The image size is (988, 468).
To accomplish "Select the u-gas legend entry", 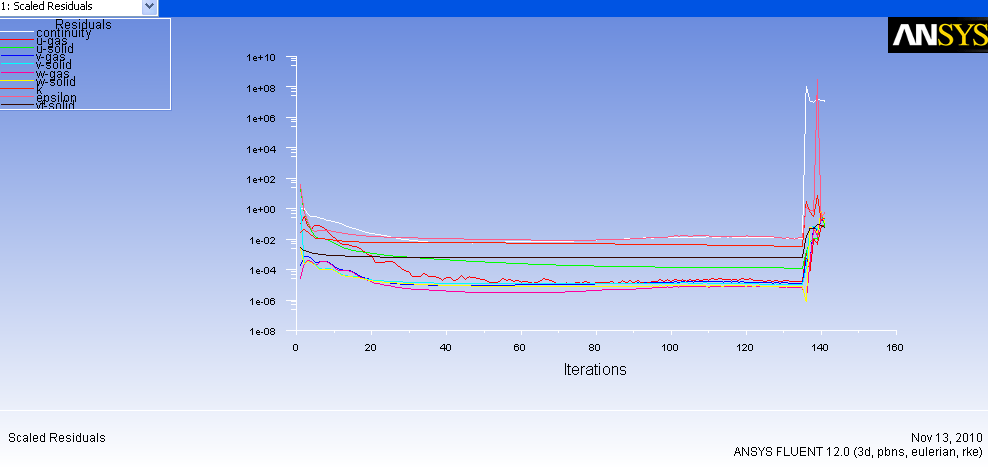I will pyautogui.click(x=52, y=41).
